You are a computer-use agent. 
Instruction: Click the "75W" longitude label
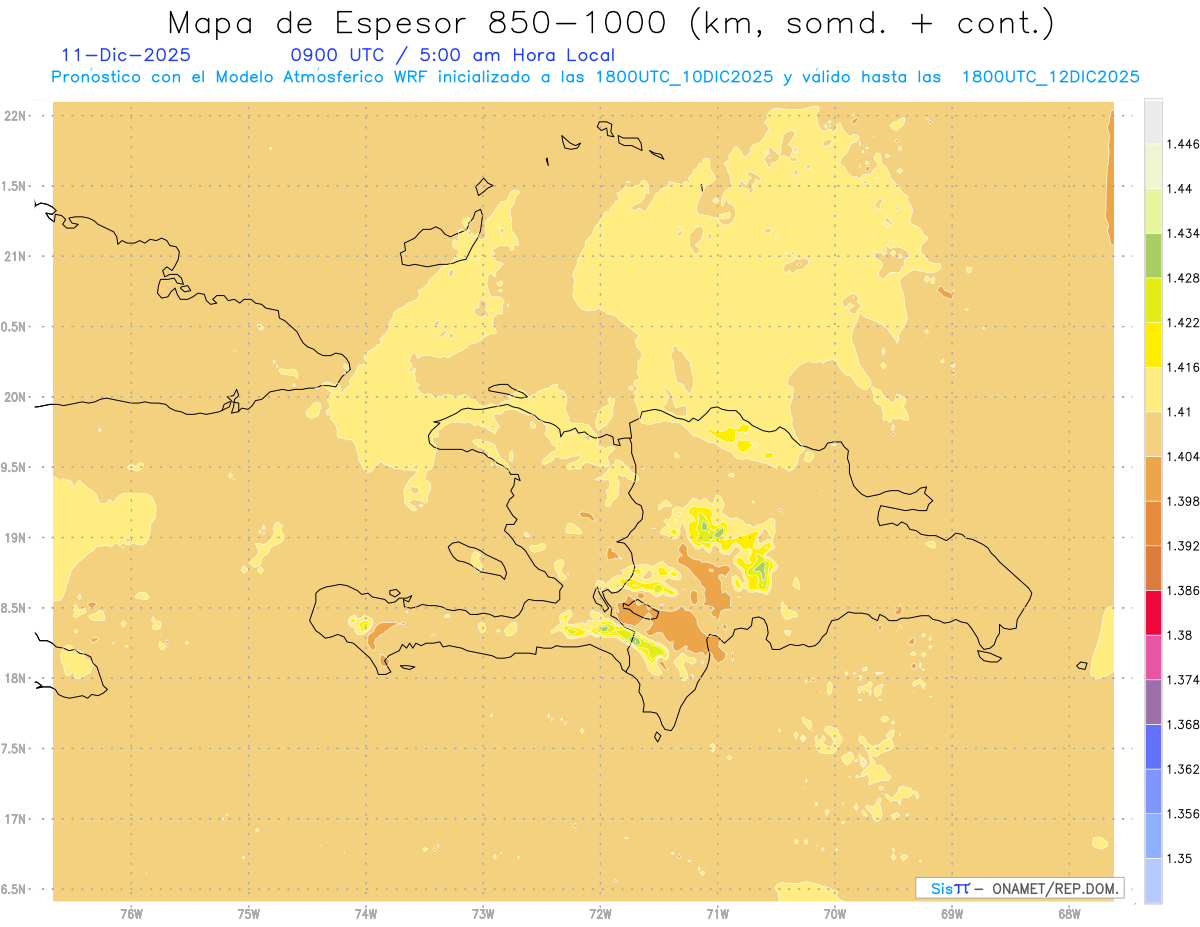[x=249, y=914]
